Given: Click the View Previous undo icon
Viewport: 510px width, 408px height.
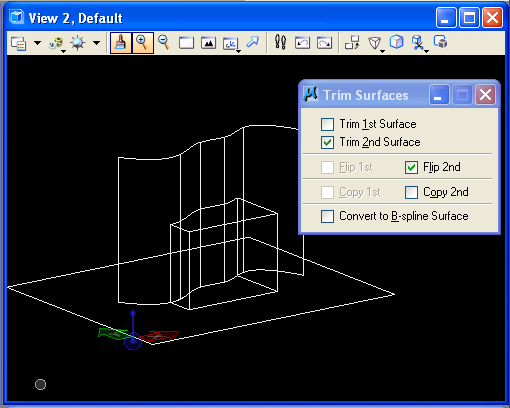Looking at the screenshot, I should click(x=302, y=43).
